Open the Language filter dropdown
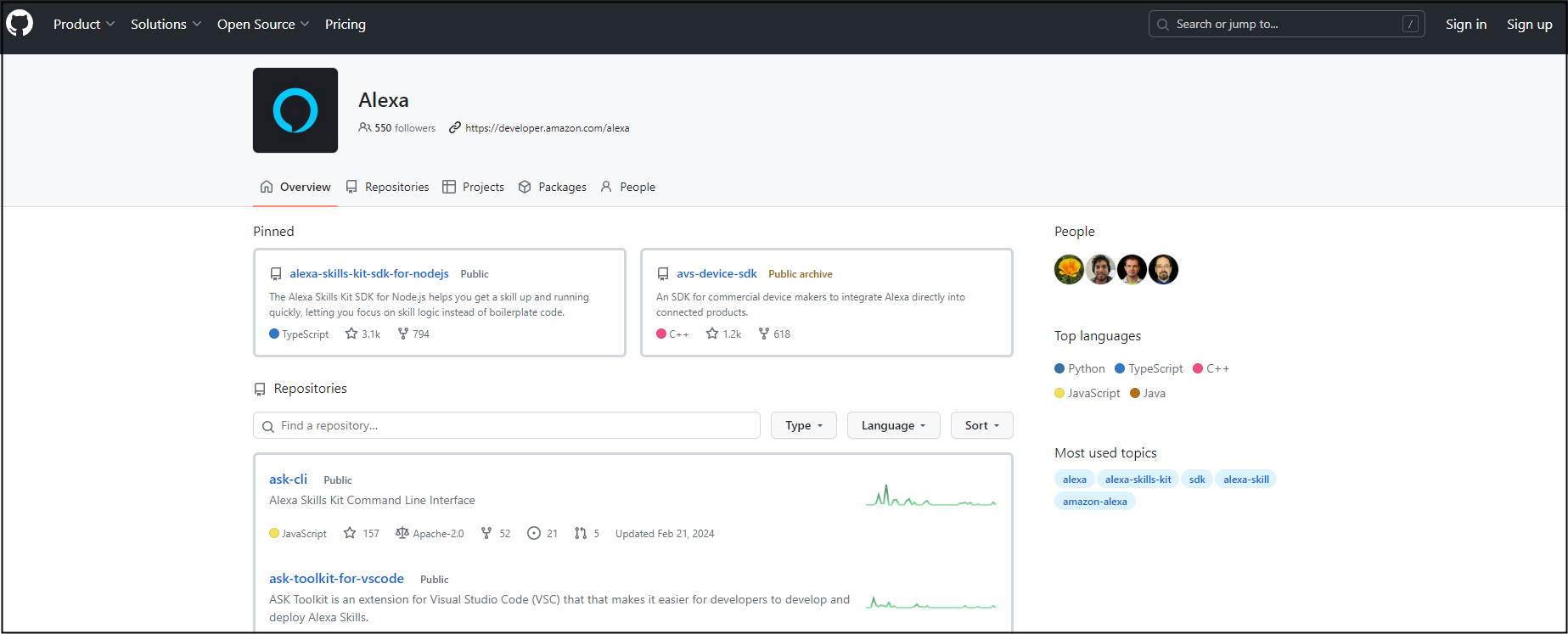Screen dimensions: 1568x634 [893, 425]
